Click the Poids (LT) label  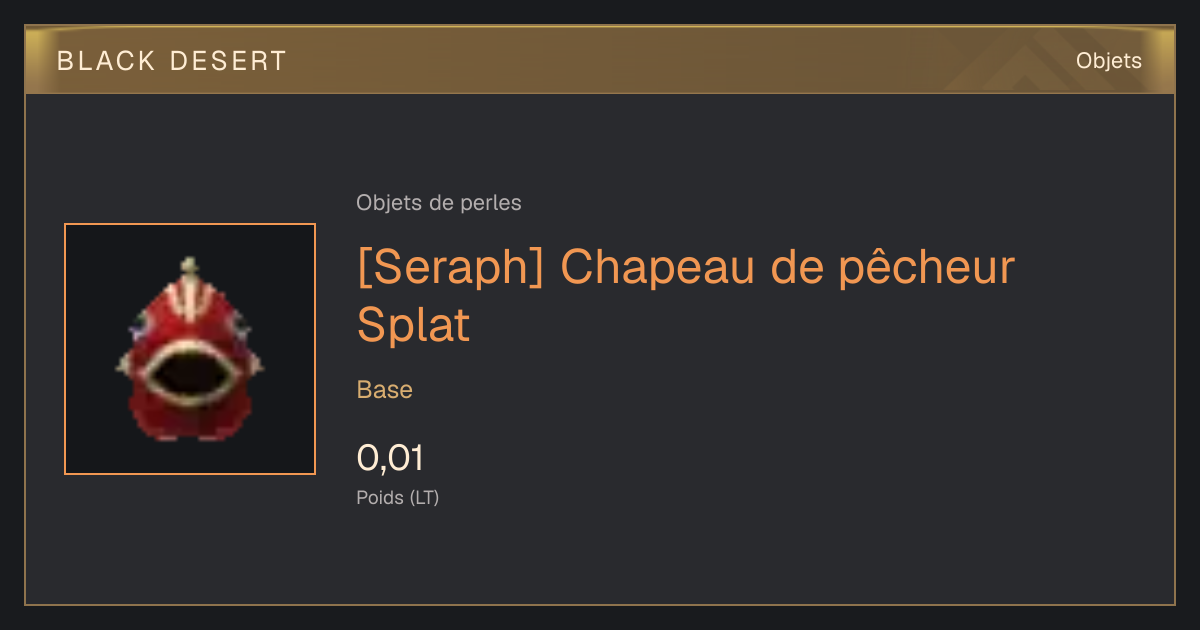[398, 497]
